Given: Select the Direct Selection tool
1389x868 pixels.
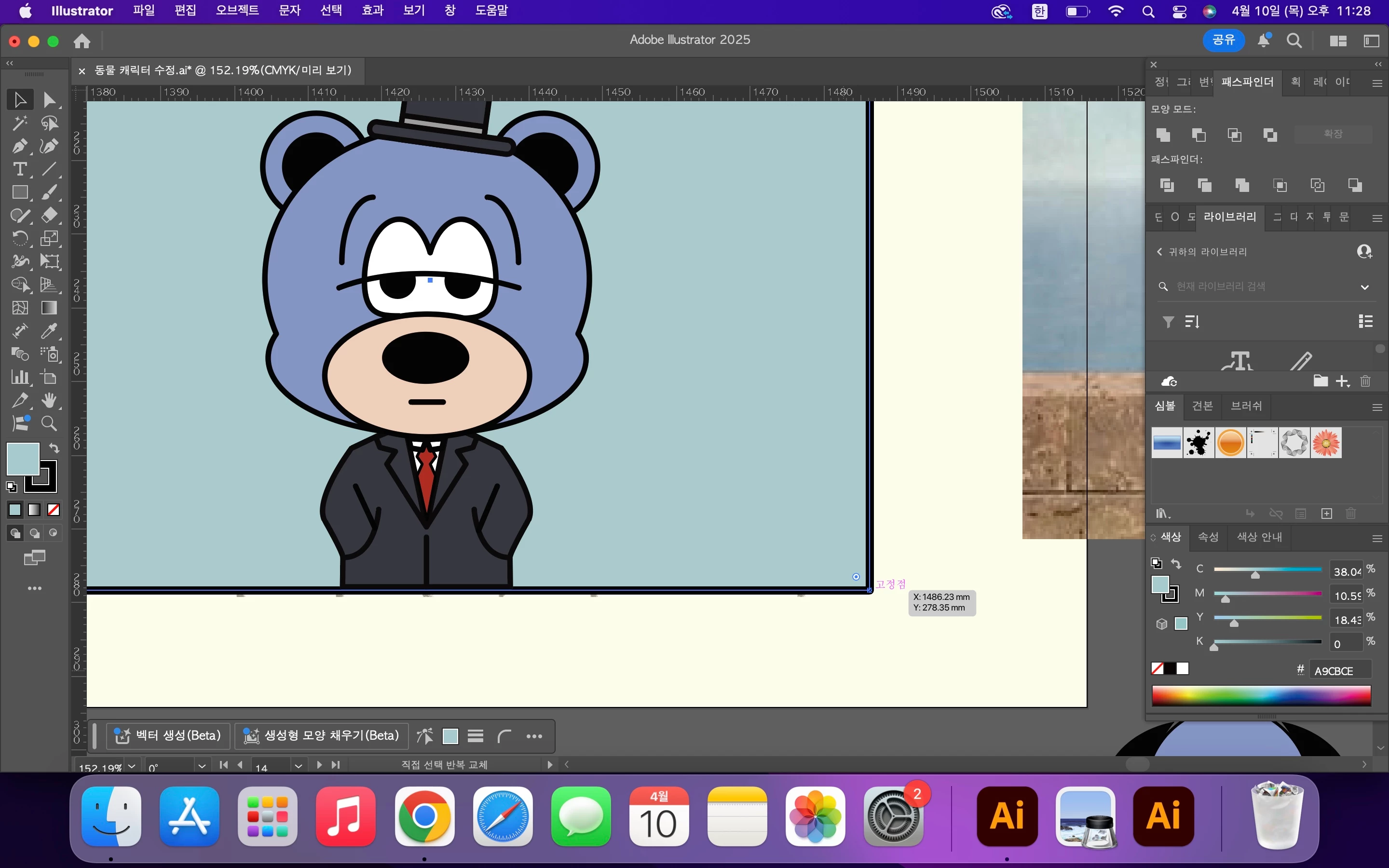Looking at the screenshot, I should tap(49, 100).
